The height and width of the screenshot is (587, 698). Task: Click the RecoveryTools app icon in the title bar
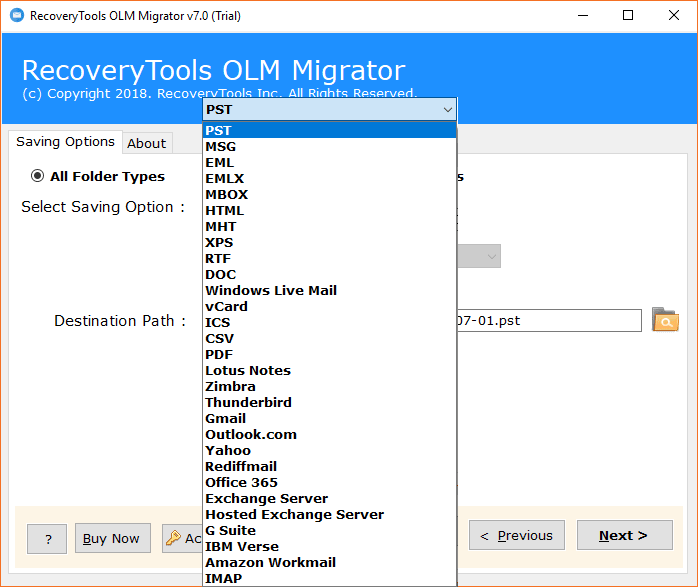point(17,15)
